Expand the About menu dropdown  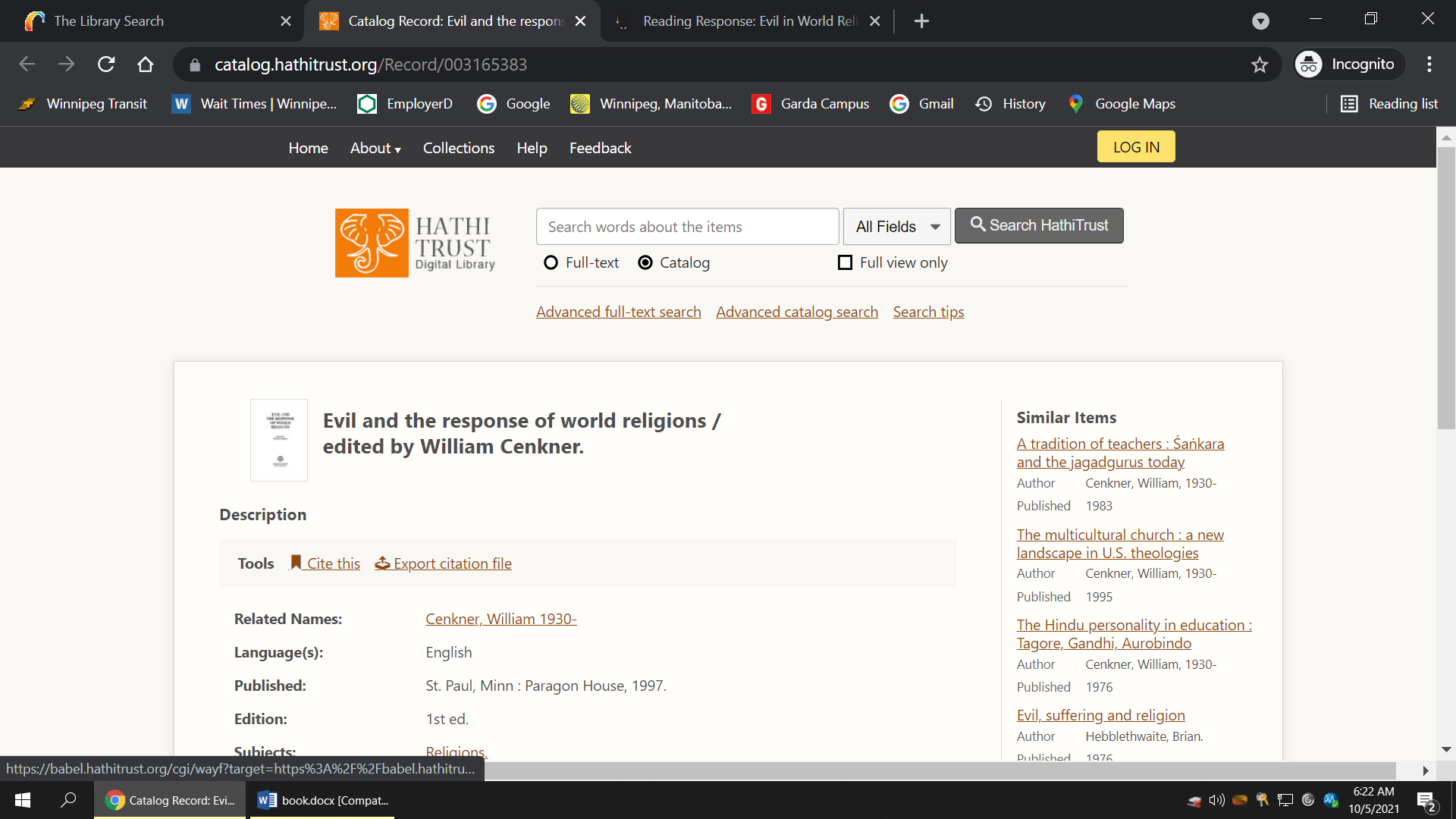point(375,148)
